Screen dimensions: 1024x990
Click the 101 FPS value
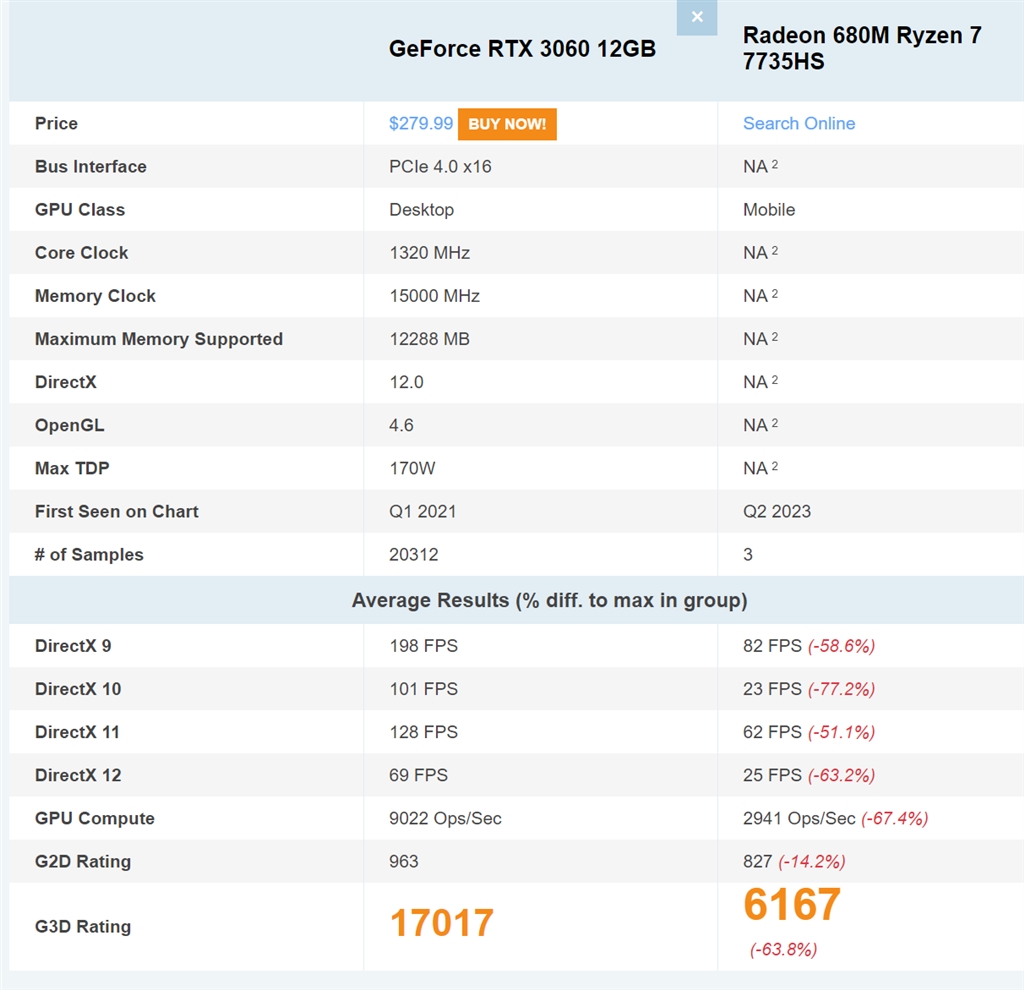pyautogui.click(x=423, y=689)
